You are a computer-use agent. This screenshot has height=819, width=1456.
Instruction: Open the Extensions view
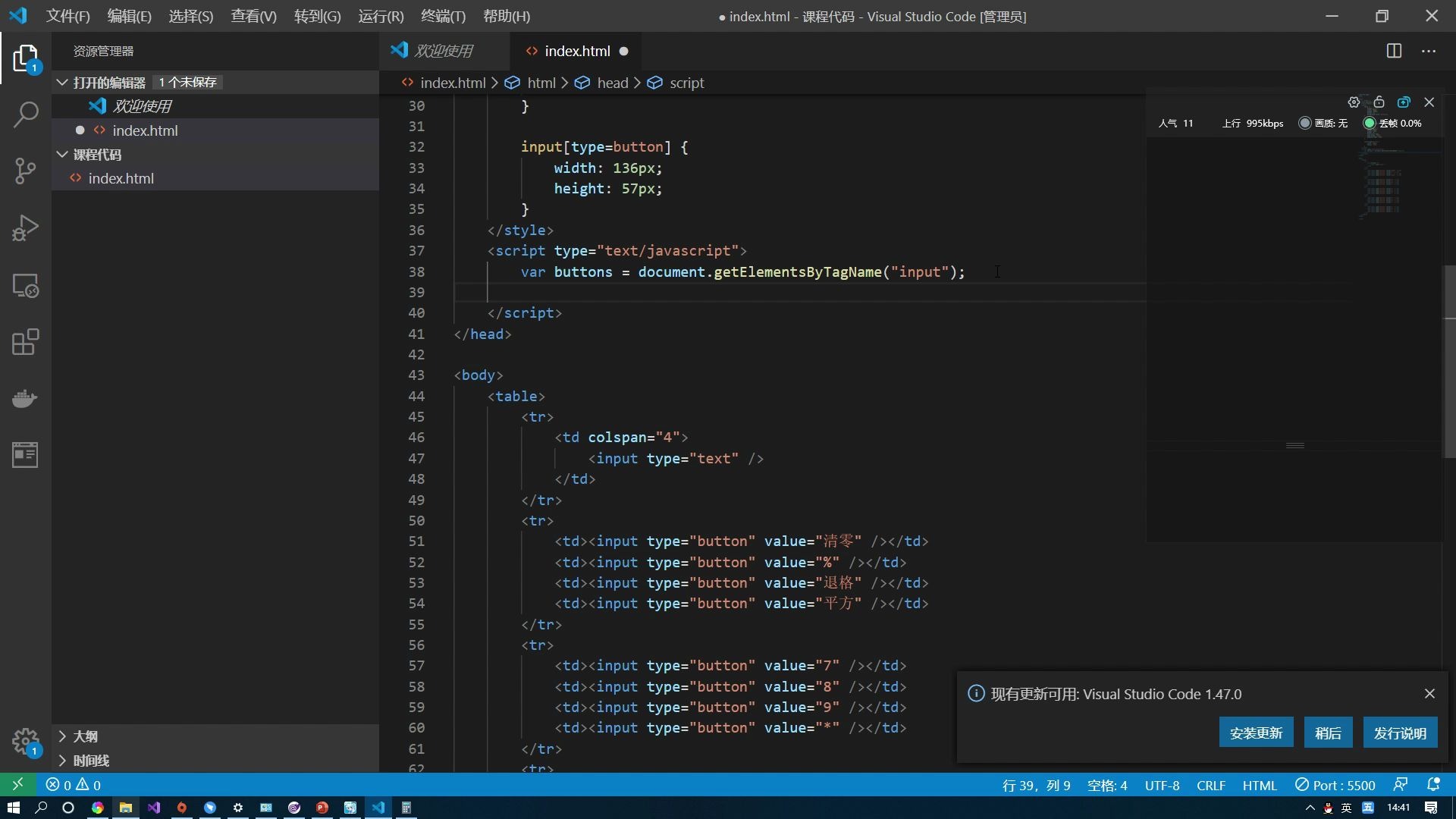(25, 342)
